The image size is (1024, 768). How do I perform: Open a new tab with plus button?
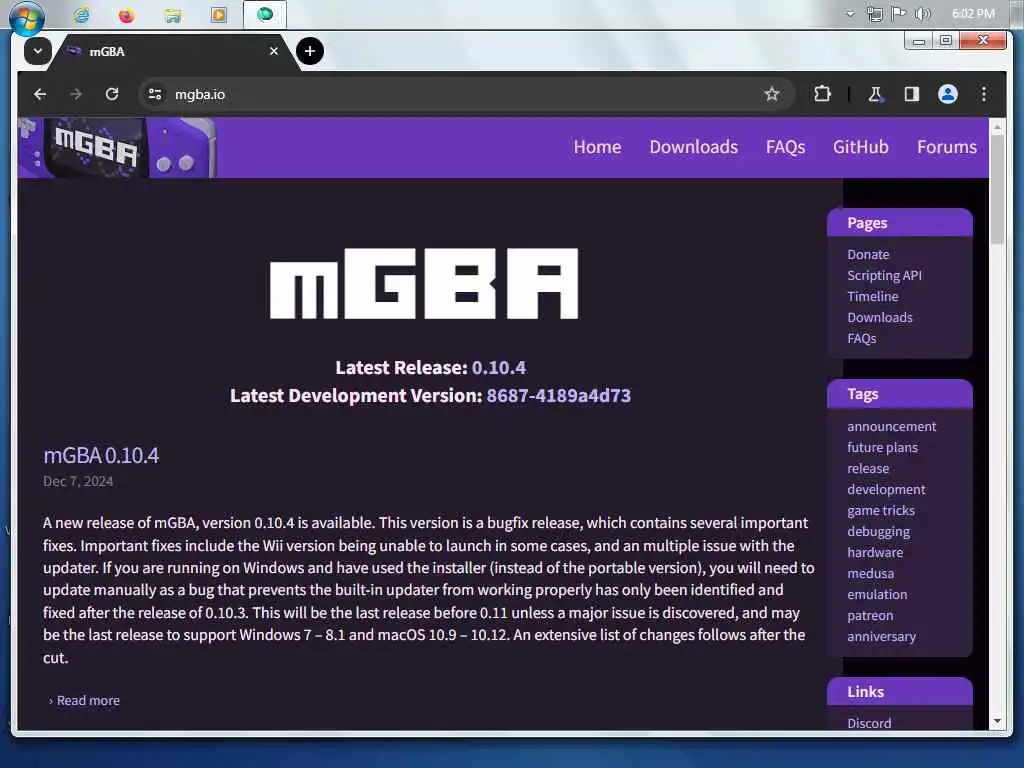[x=310, y=51]
